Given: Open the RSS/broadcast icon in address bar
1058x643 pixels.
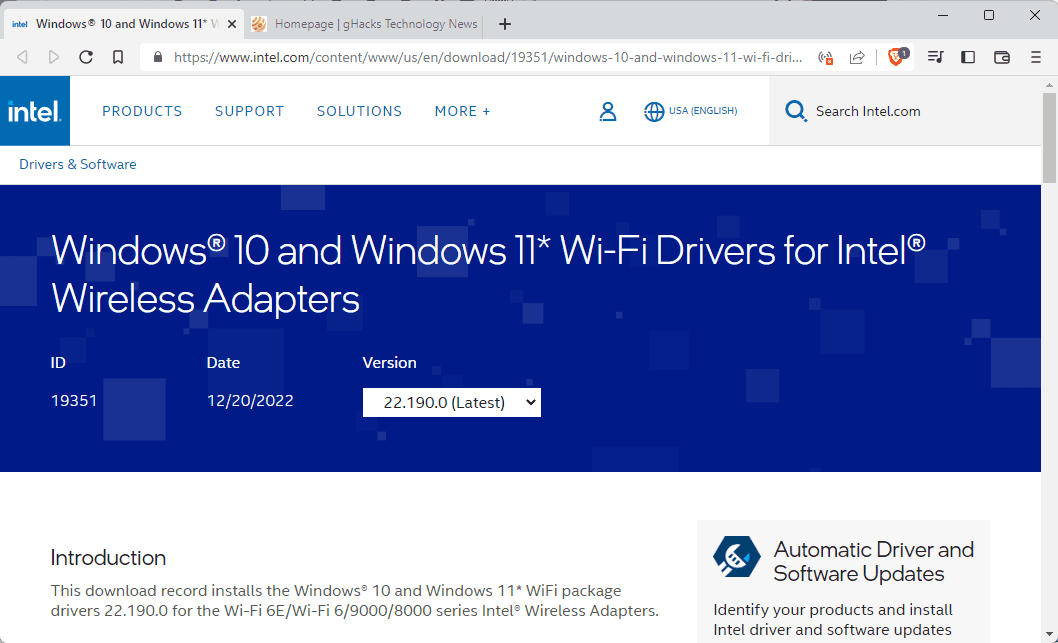Looking at the screenshot, I should [825, 57].
